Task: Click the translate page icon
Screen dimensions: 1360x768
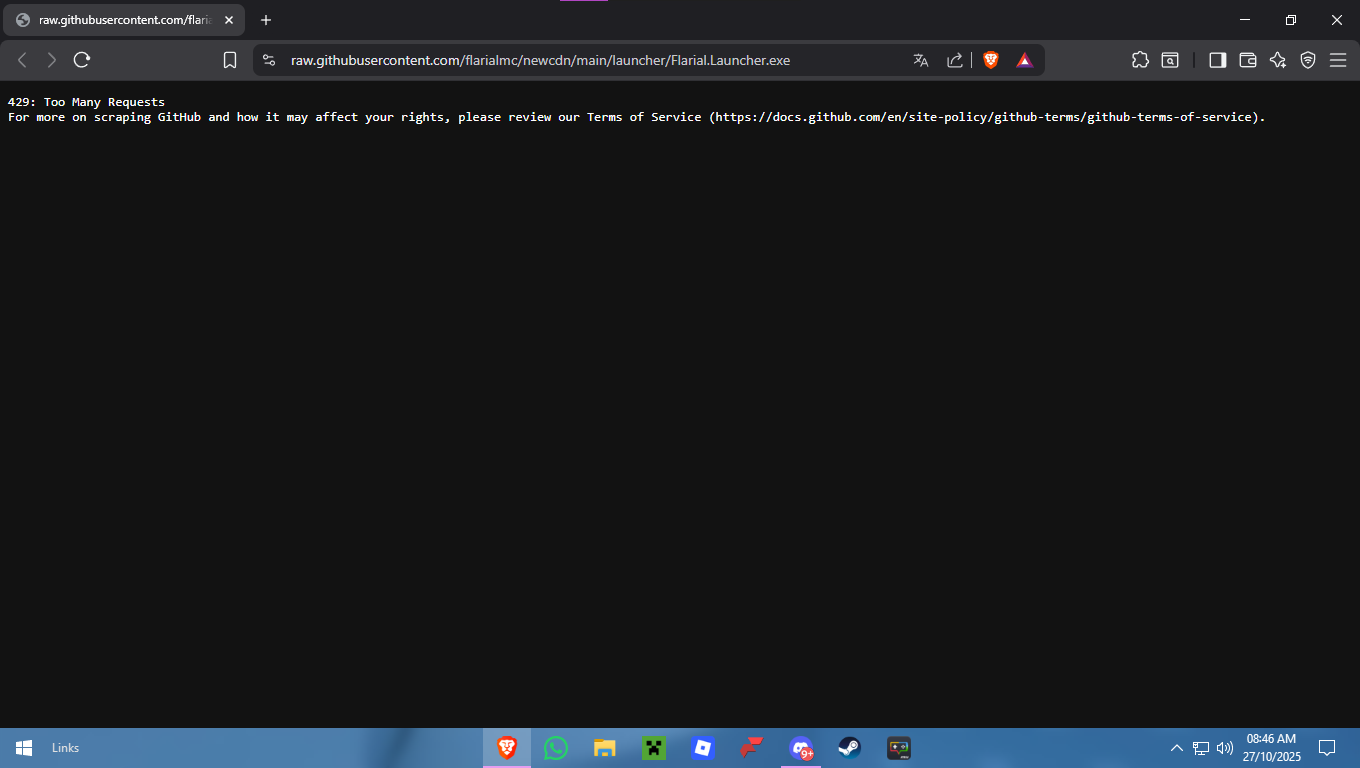Action: pos(921,60)
